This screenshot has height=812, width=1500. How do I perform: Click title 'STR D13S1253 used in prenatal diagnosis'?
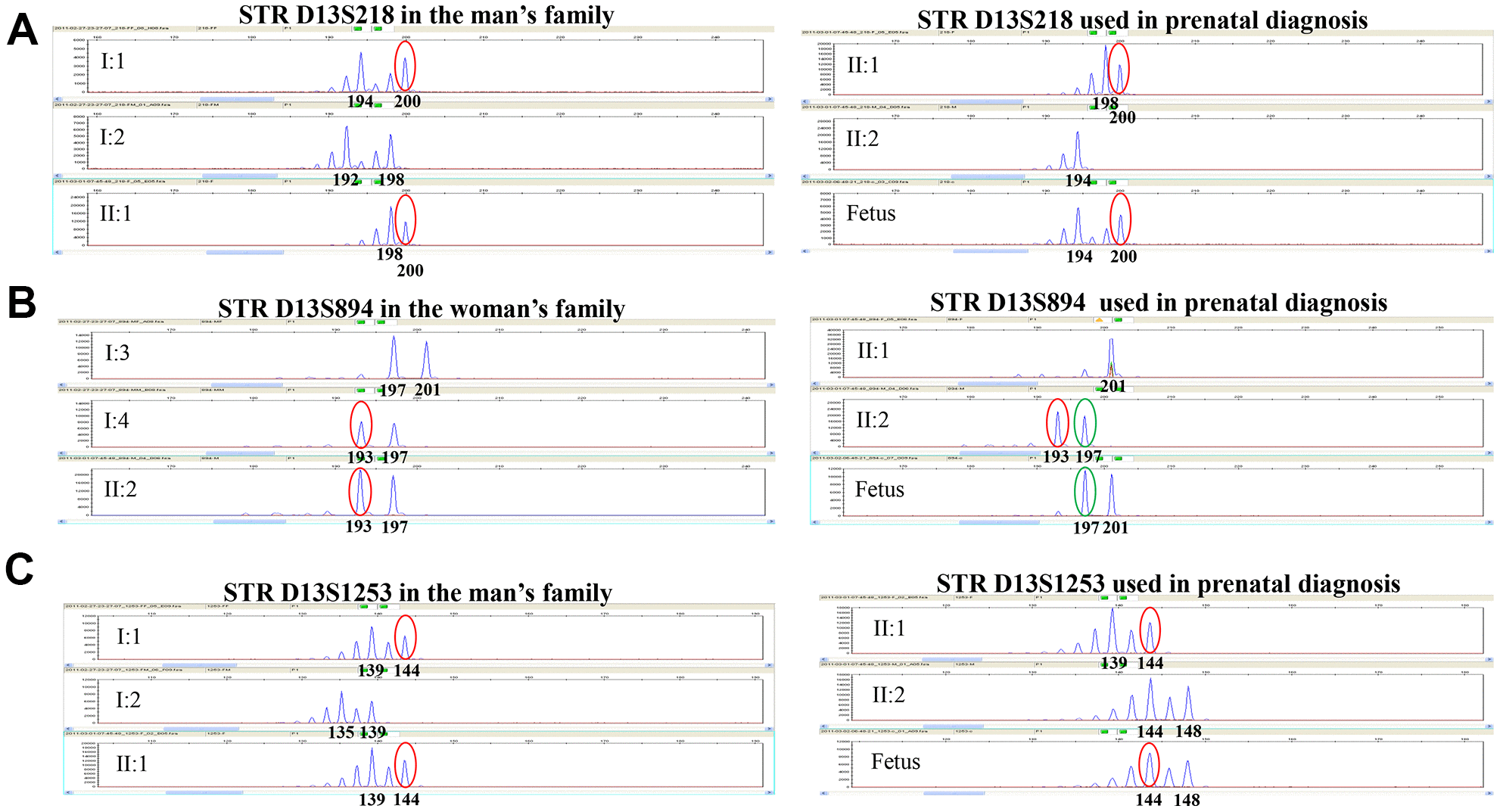point(1168,583)
